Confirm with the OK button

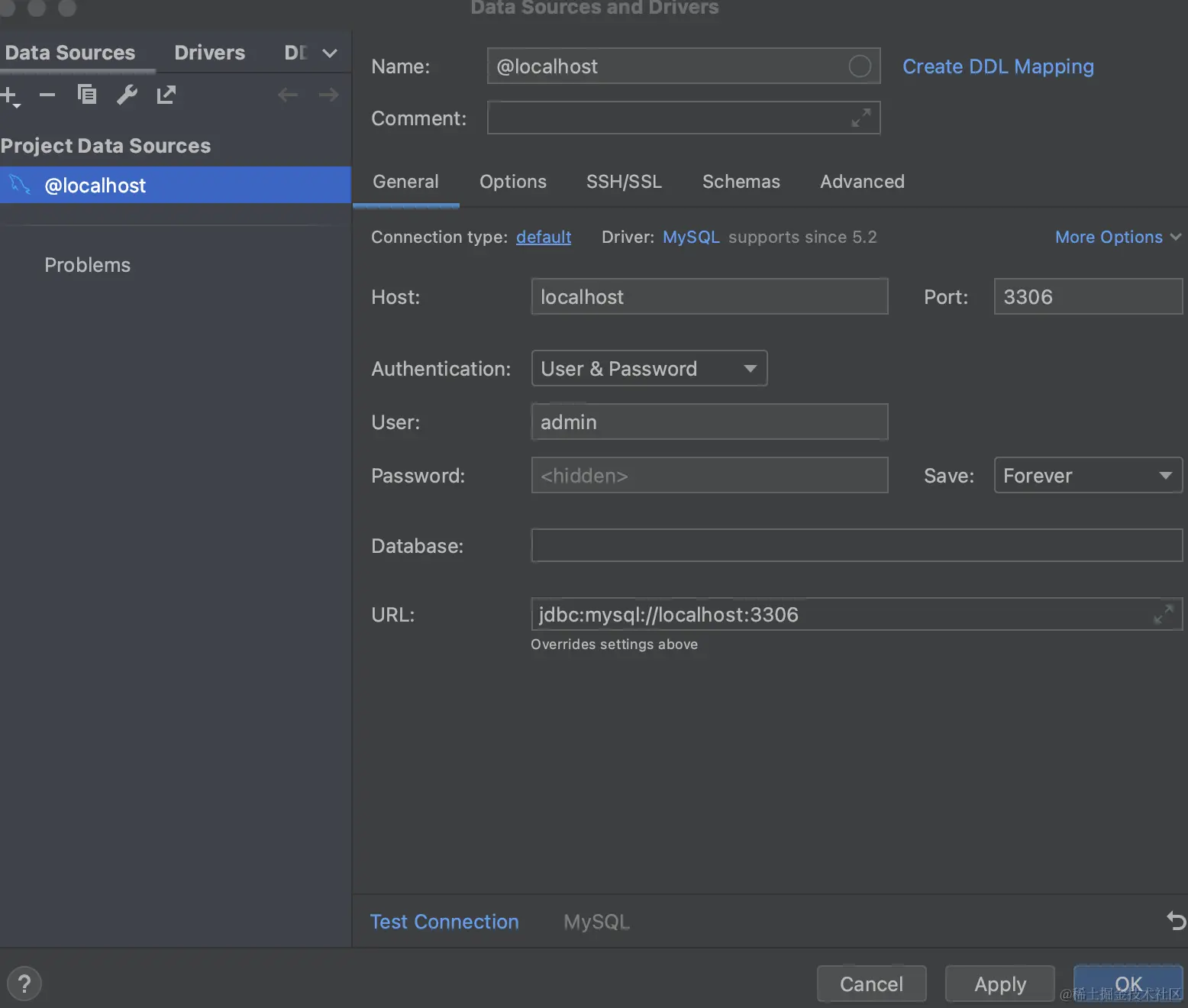(x=1128, y=984)
